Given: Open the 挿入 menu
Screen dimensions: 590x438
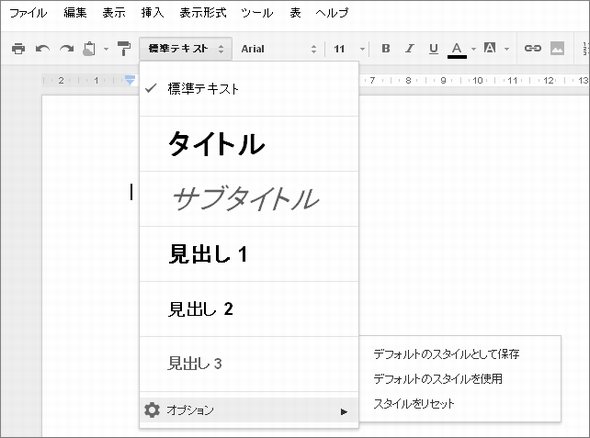Looking at the screenshot, I should [x=152, y=13].
